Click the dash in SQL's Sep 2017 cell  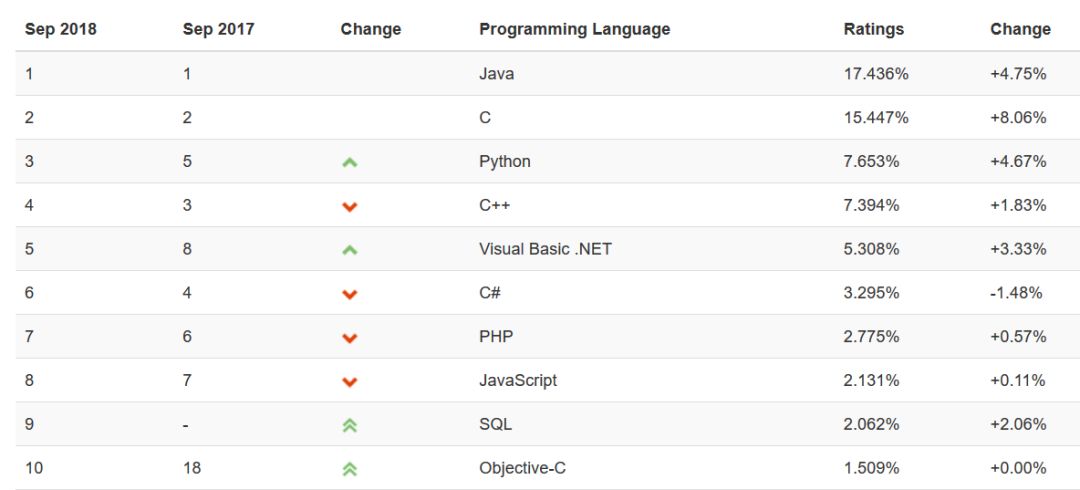186,425
